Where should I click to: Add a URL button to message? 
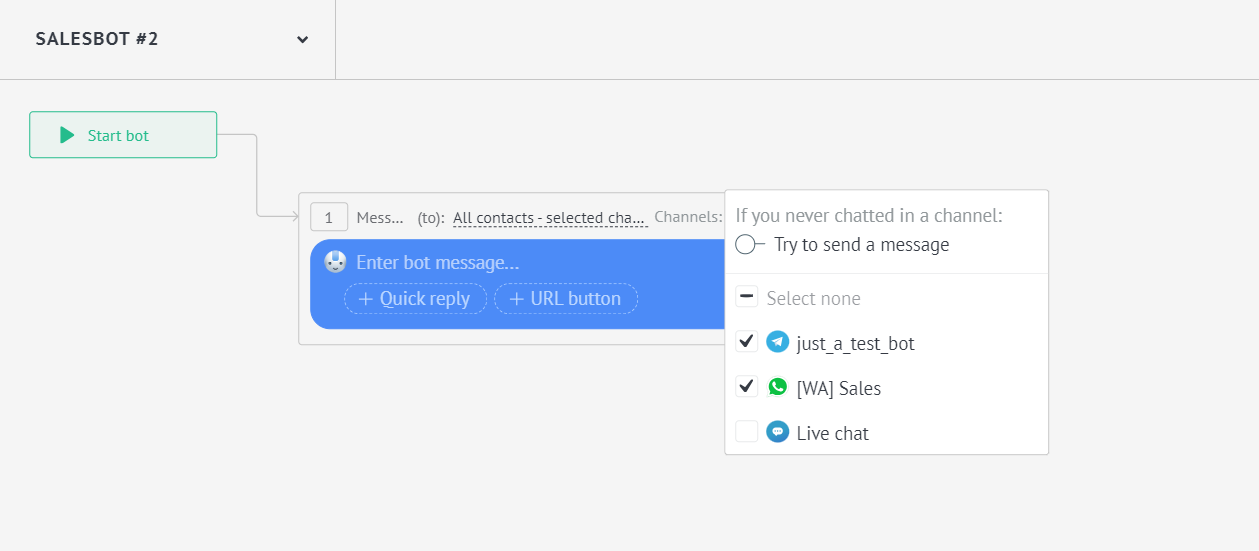566,299
